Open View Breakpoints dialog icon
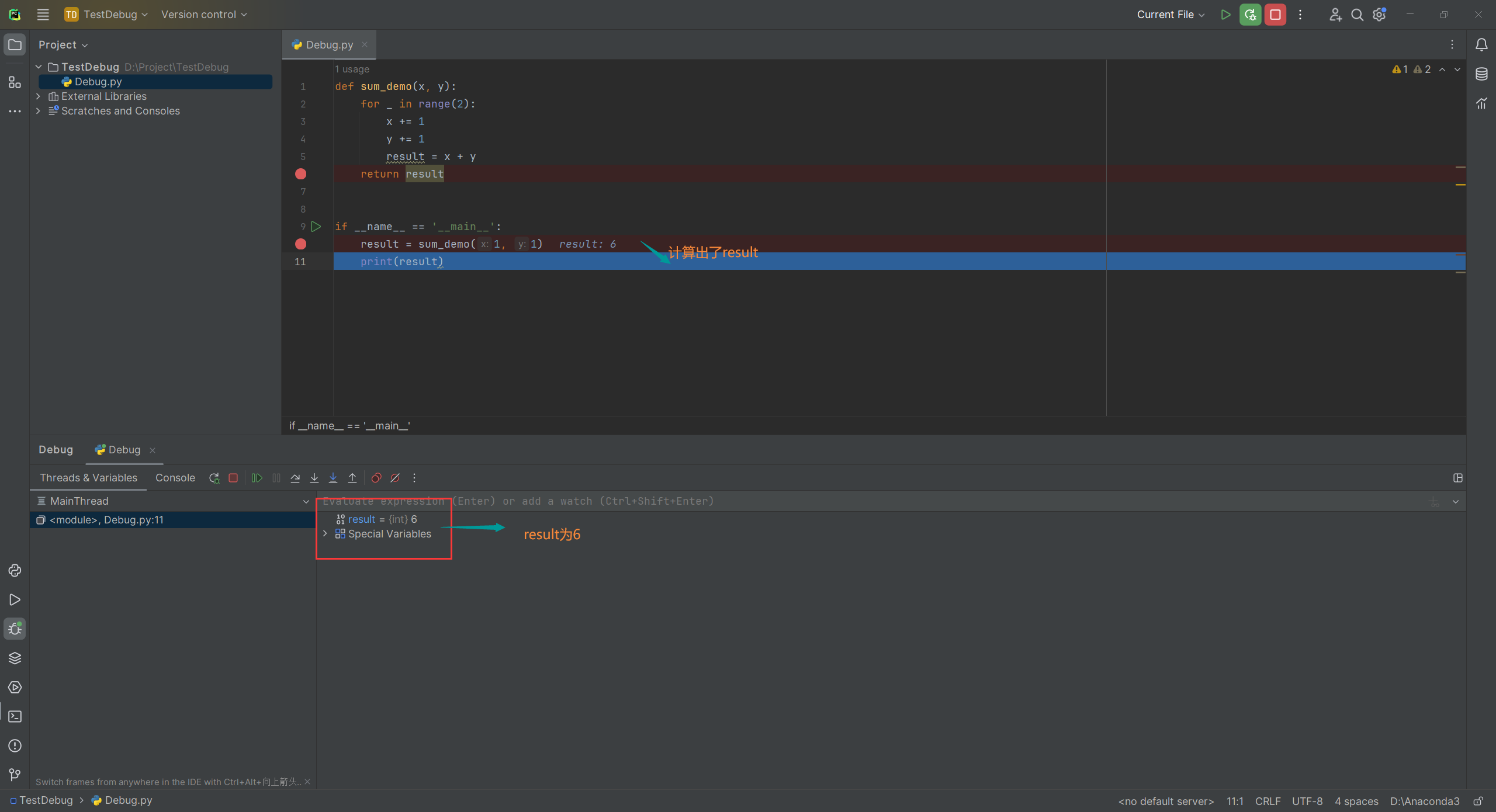This screenshot has width=1496, height=812. tap(376, 478)
